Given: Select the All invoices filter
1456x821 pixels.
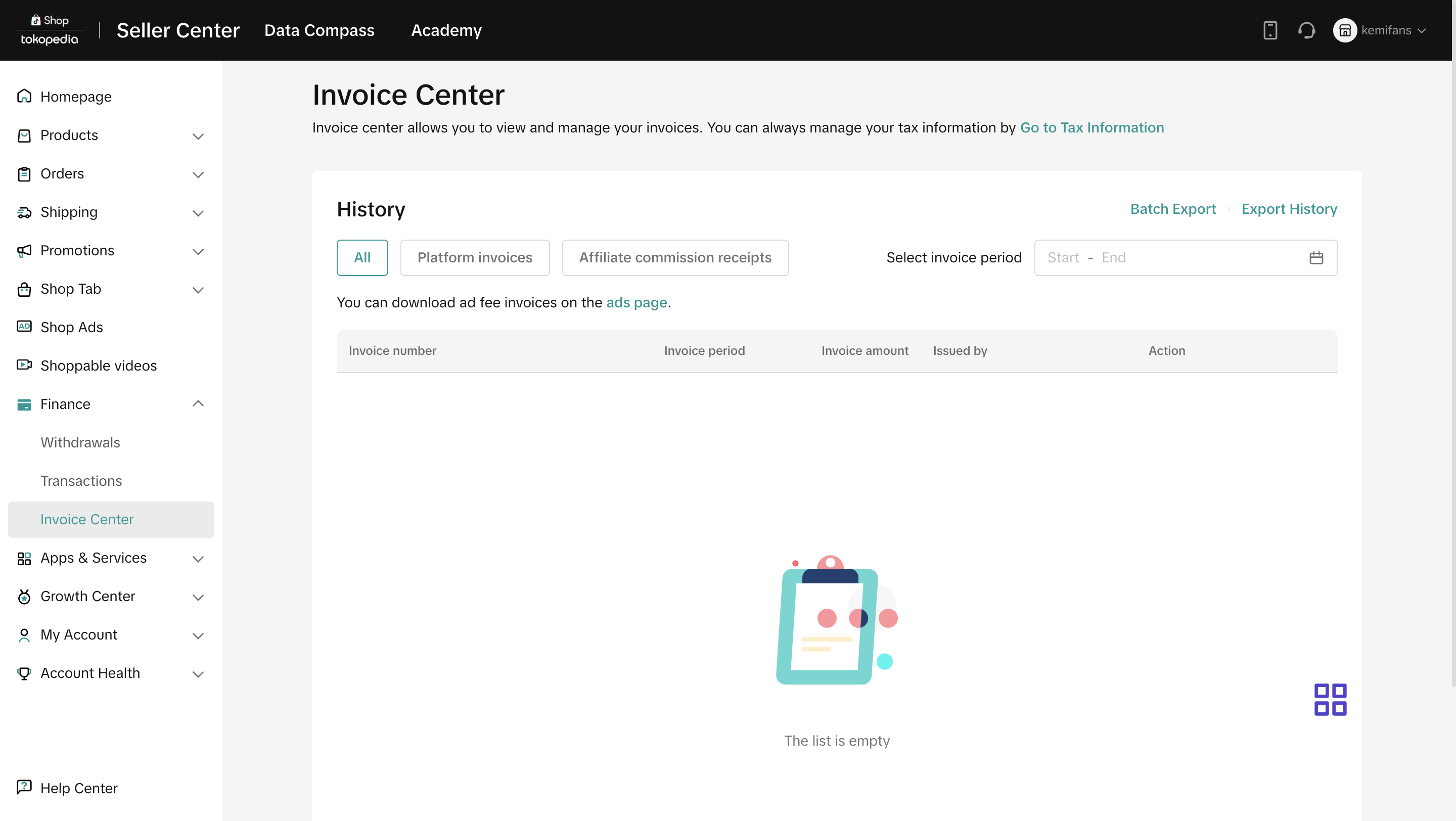Looking at the screenshot, I should 362,258.
